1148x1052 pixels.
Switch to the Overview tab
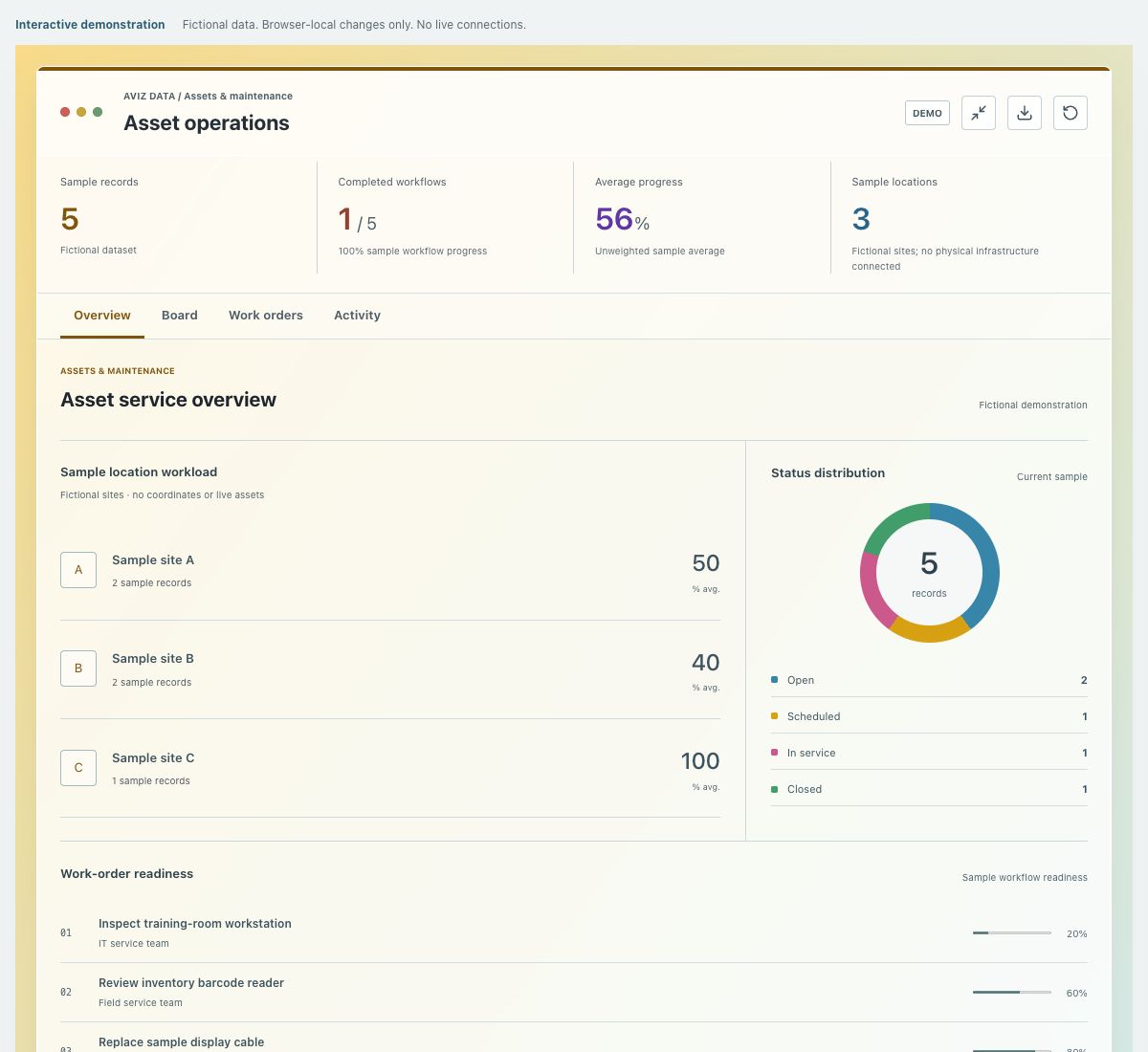(102, 316)
